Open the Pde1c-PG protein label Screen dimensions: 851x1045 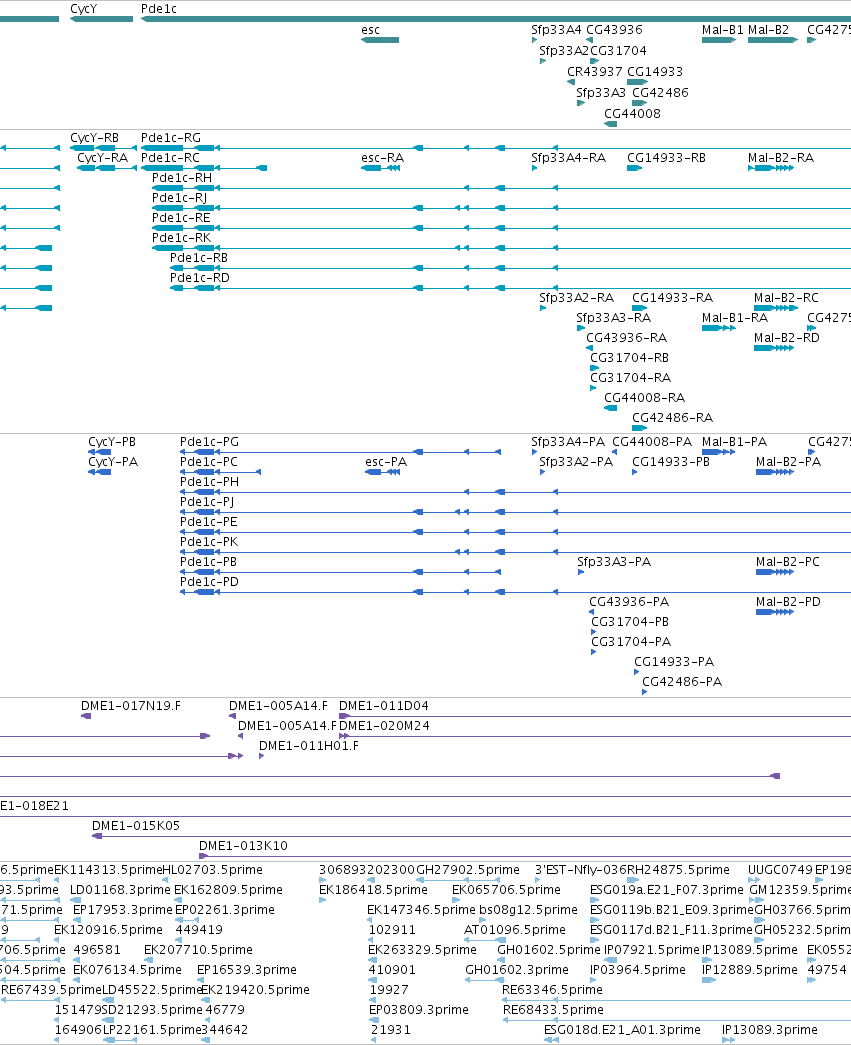(209, 442)
